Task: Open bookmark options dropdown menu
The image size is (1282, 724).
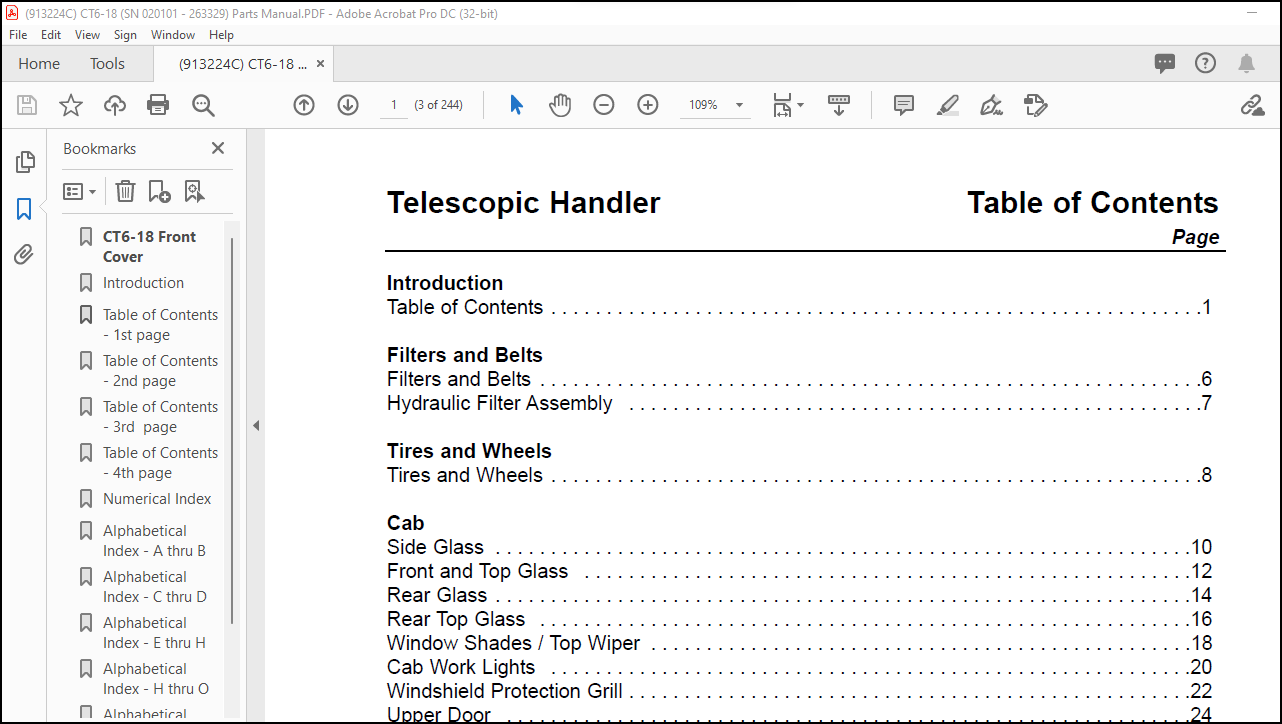Action: coord(80,191)
